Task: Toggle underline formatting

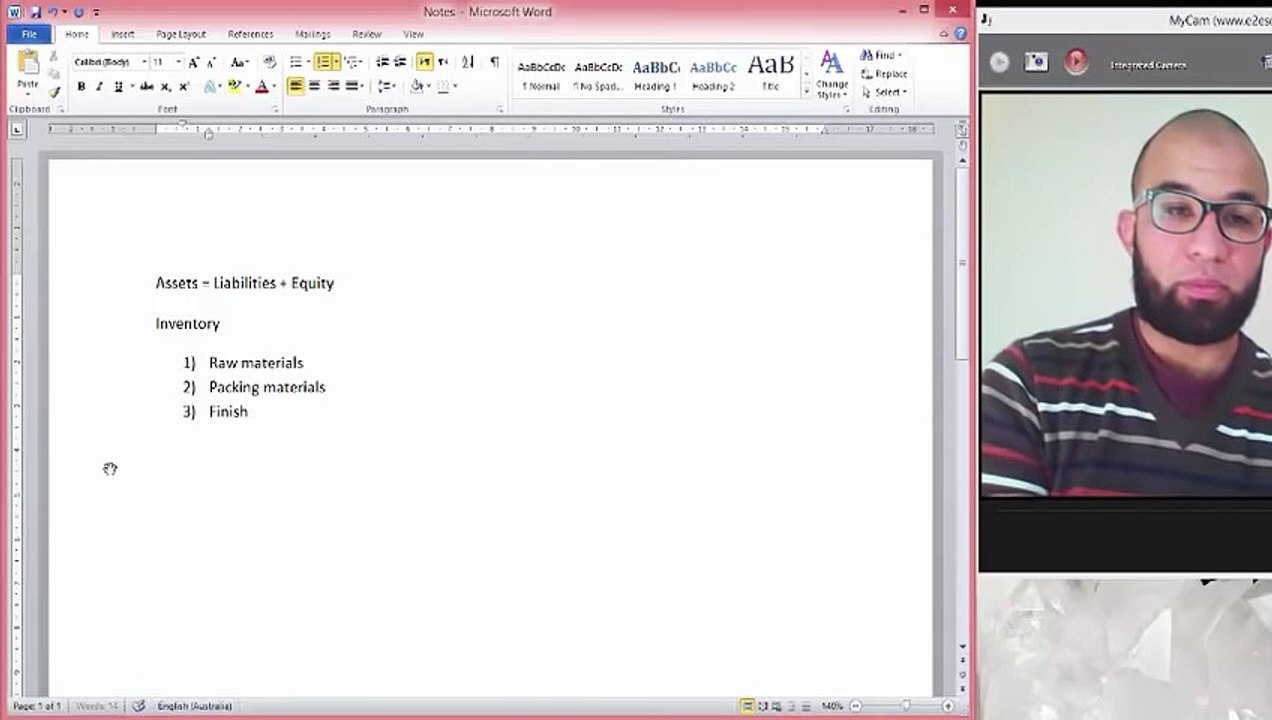Action: pos(118,87)
